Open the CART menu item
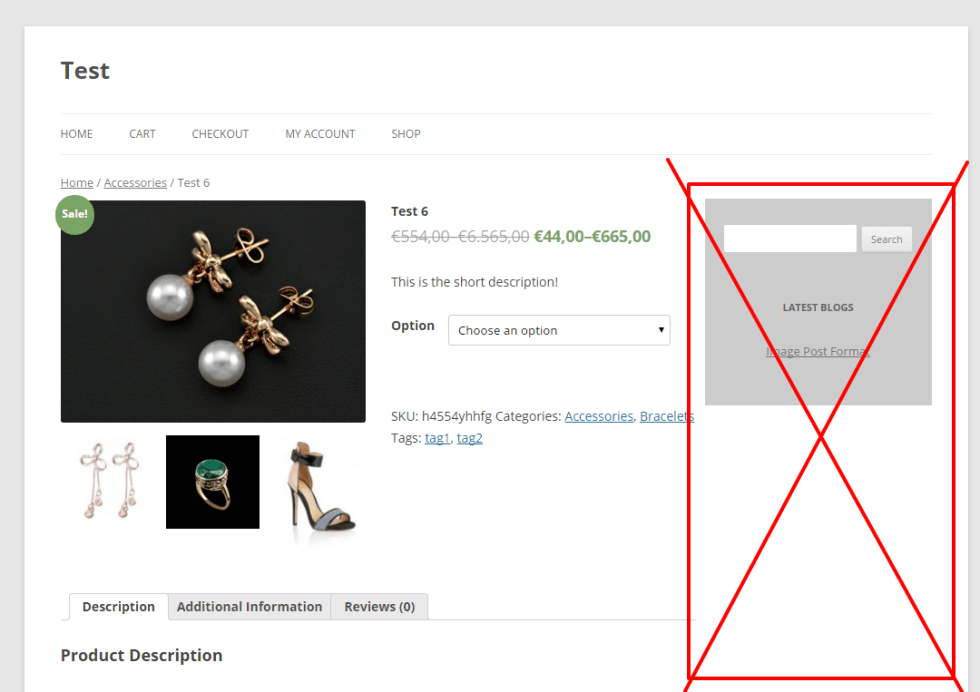The width and height of the screenshot is (980, 692). click(x=142, y=134)
